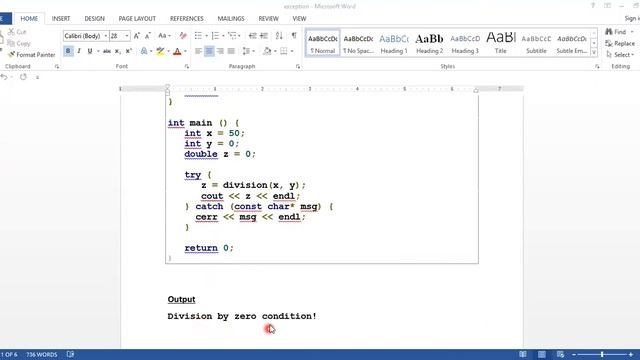Open Read Mode view in status bar
Viewport: 640px width, 360px height.
click(x=523, y=354)
